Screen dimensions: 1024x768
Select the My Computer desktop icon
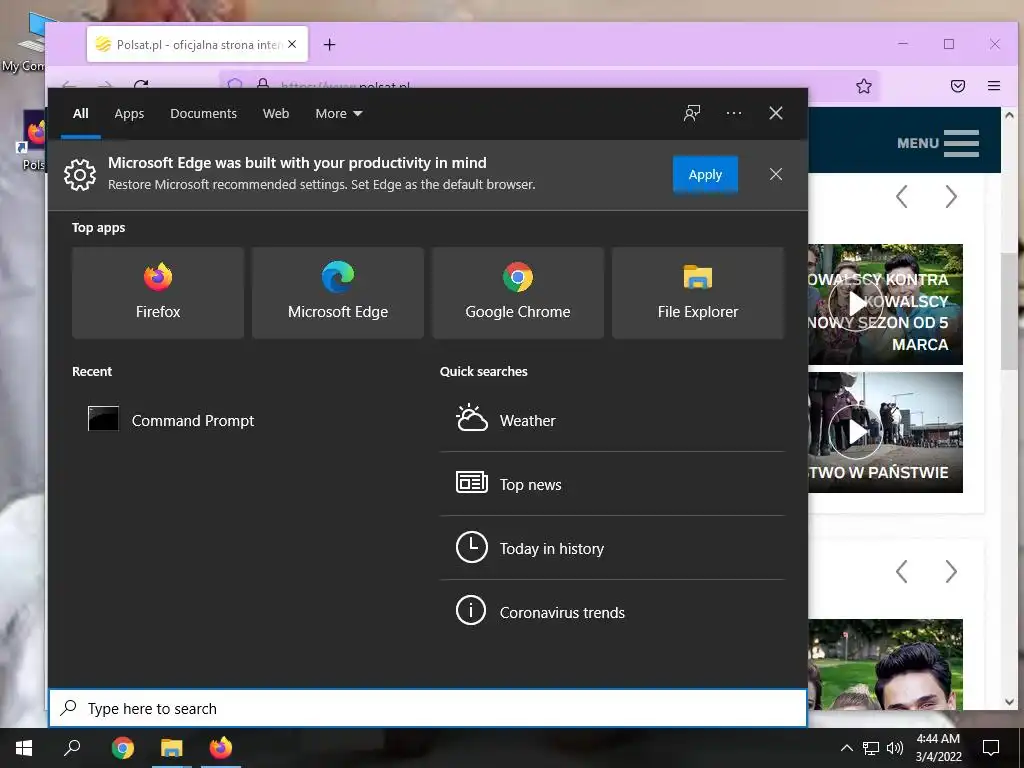point(24,41)
